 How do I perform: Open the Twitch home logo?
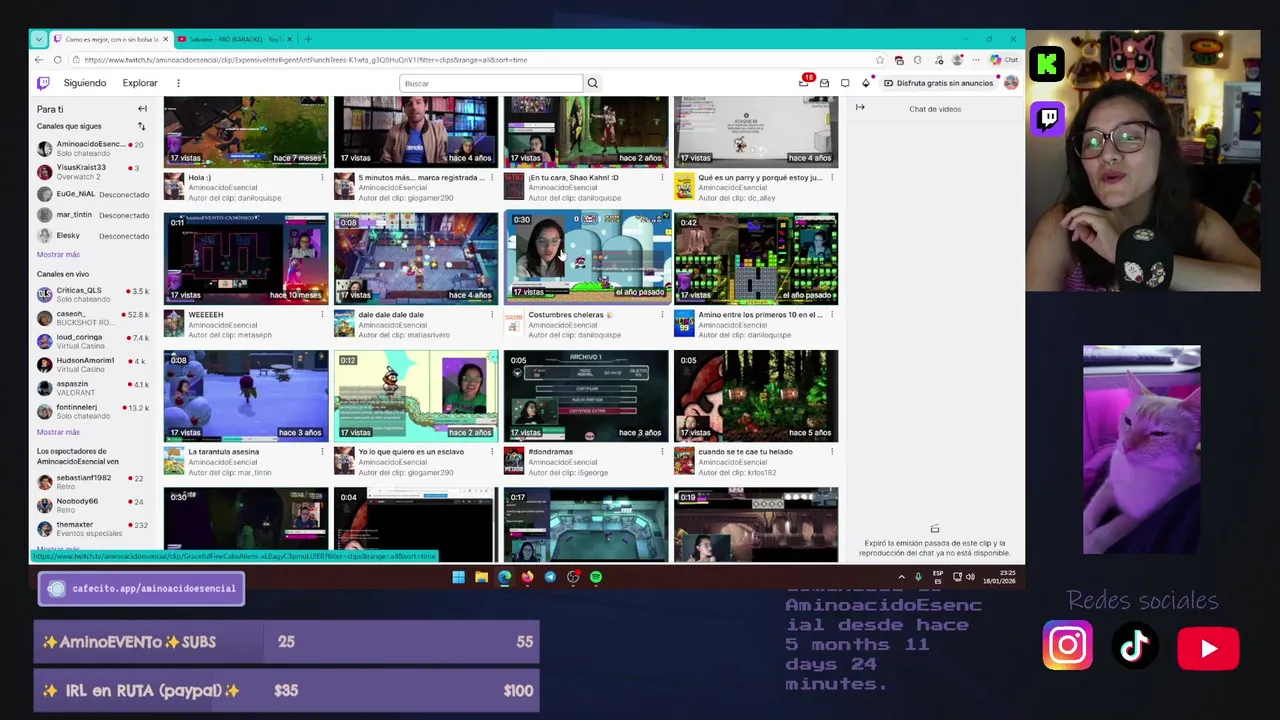pos(43,83)
